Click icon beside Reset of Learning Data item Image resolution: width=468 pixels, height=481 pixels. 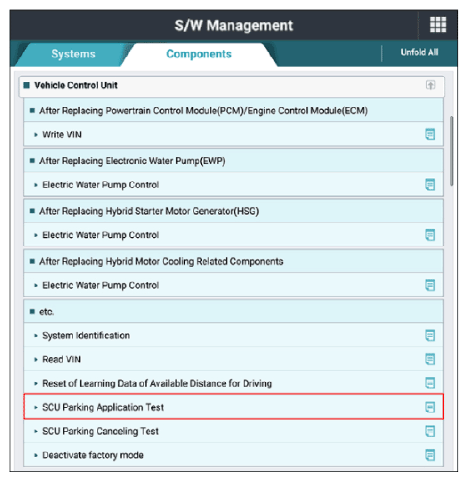(x=430, y=383)
